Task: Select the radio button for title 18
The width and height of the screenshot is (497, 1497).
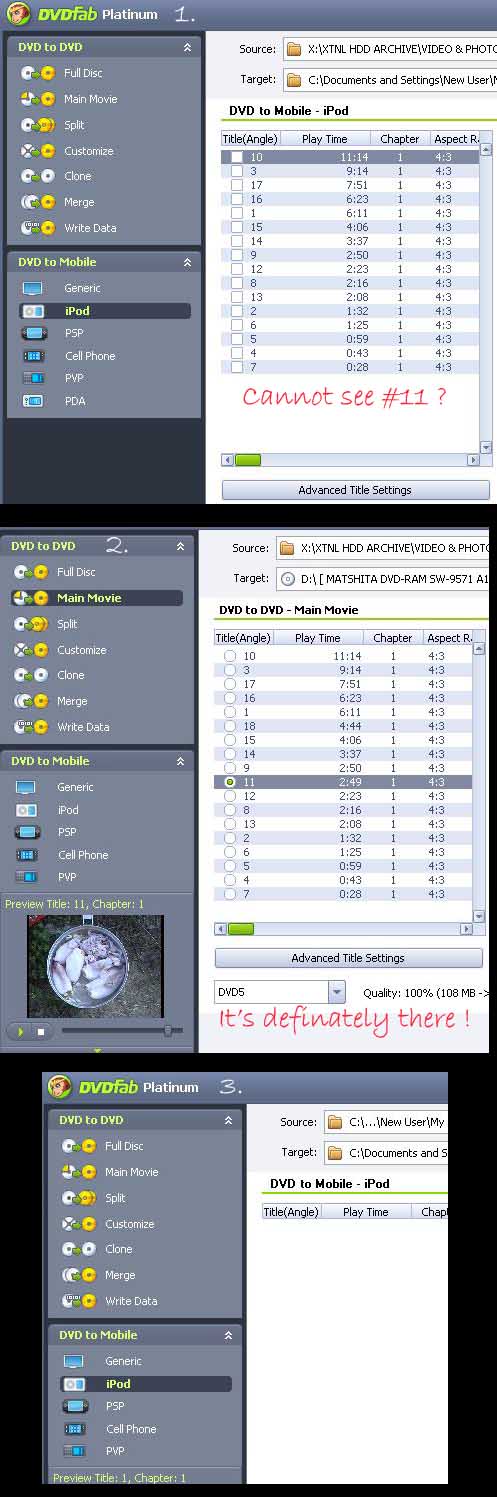Action: (x=230, y=726)
